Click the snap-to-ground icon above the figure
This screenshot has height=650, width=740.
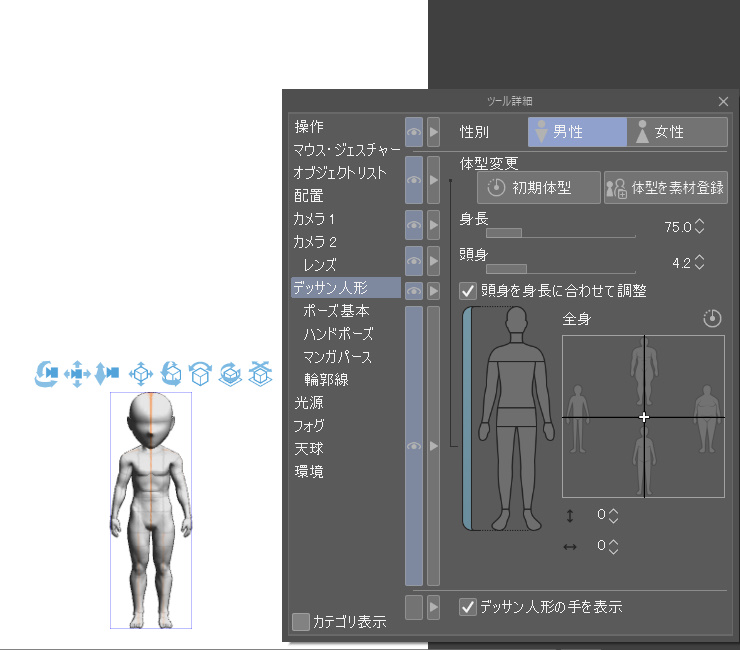(260, 373)
